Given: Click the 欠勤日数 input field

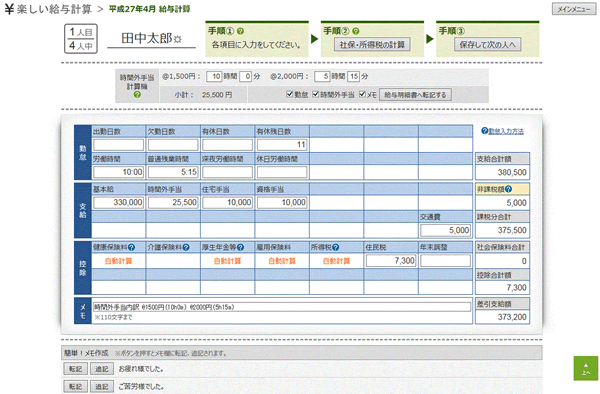Looking at the screenshot, I should pos(173,145).
